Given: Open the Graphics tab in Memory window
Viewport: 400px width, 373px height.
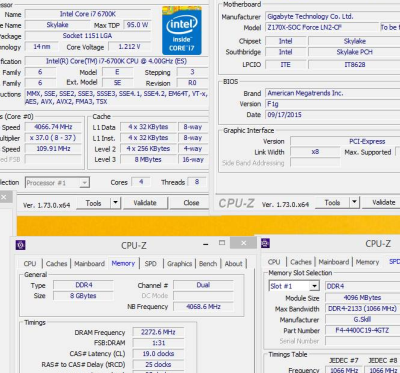Looking at the screenshot, I should coord(179,264).
